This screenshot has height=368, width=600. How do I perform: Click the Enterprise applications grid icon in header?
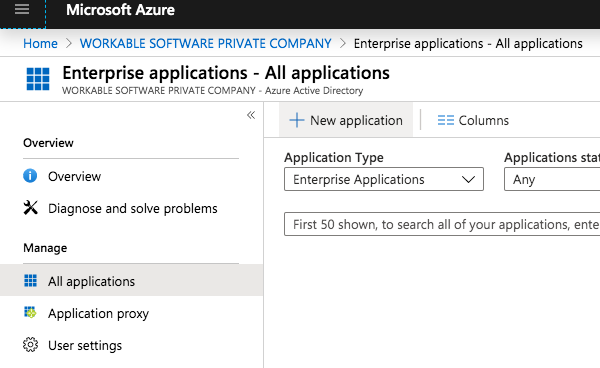[38, 79]
